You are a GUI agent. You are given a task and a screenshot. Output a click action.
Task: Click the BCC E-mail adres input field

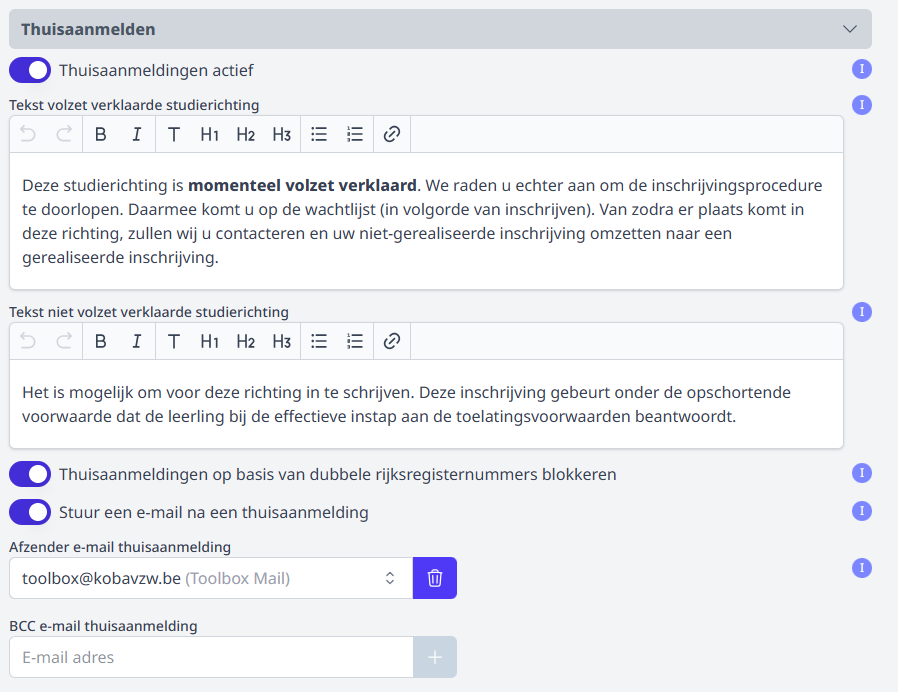point(210,657)
